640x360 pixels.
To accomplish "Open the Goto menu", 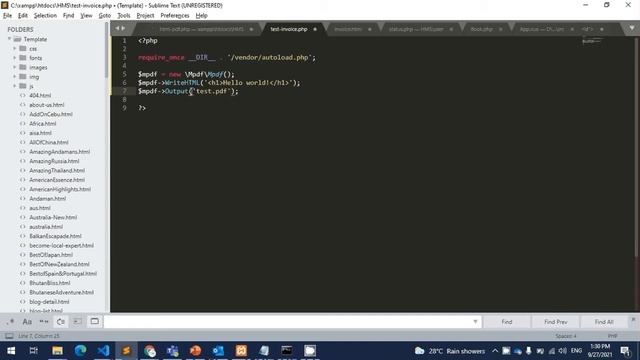I will [104, 16].
